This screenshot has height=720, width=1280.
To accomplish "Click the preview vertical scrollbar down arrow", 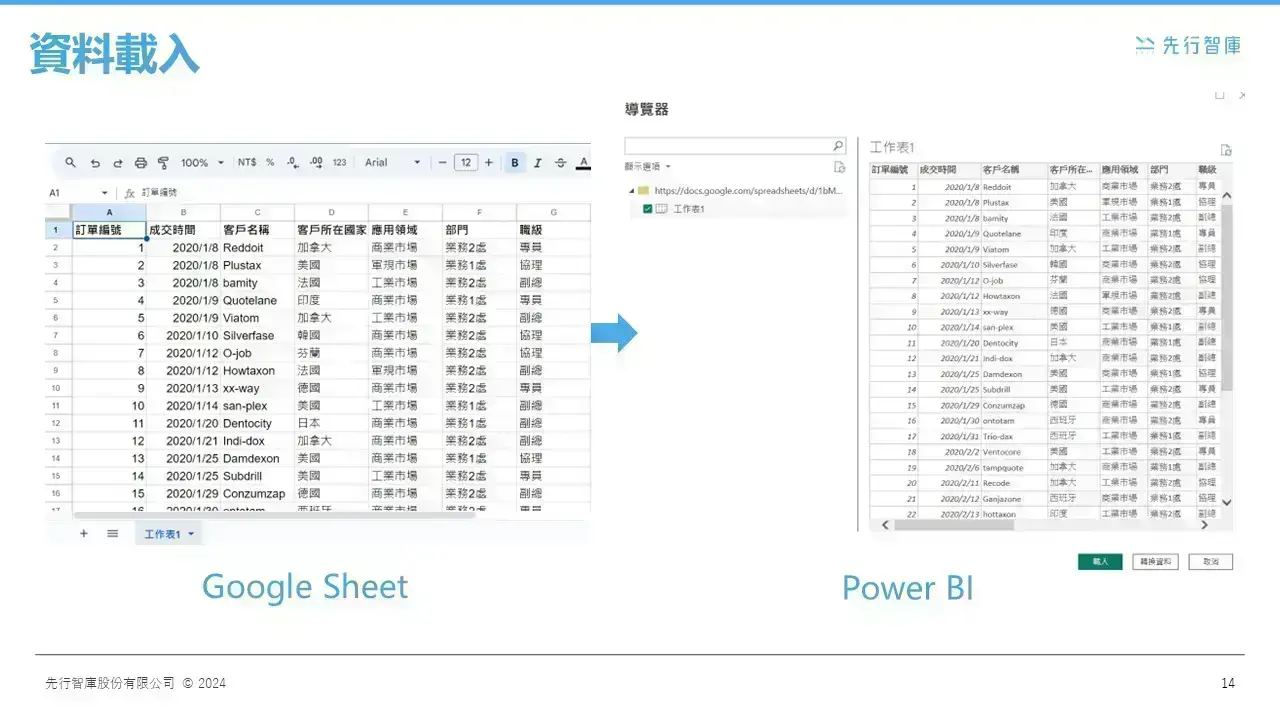I will 1228,502.
